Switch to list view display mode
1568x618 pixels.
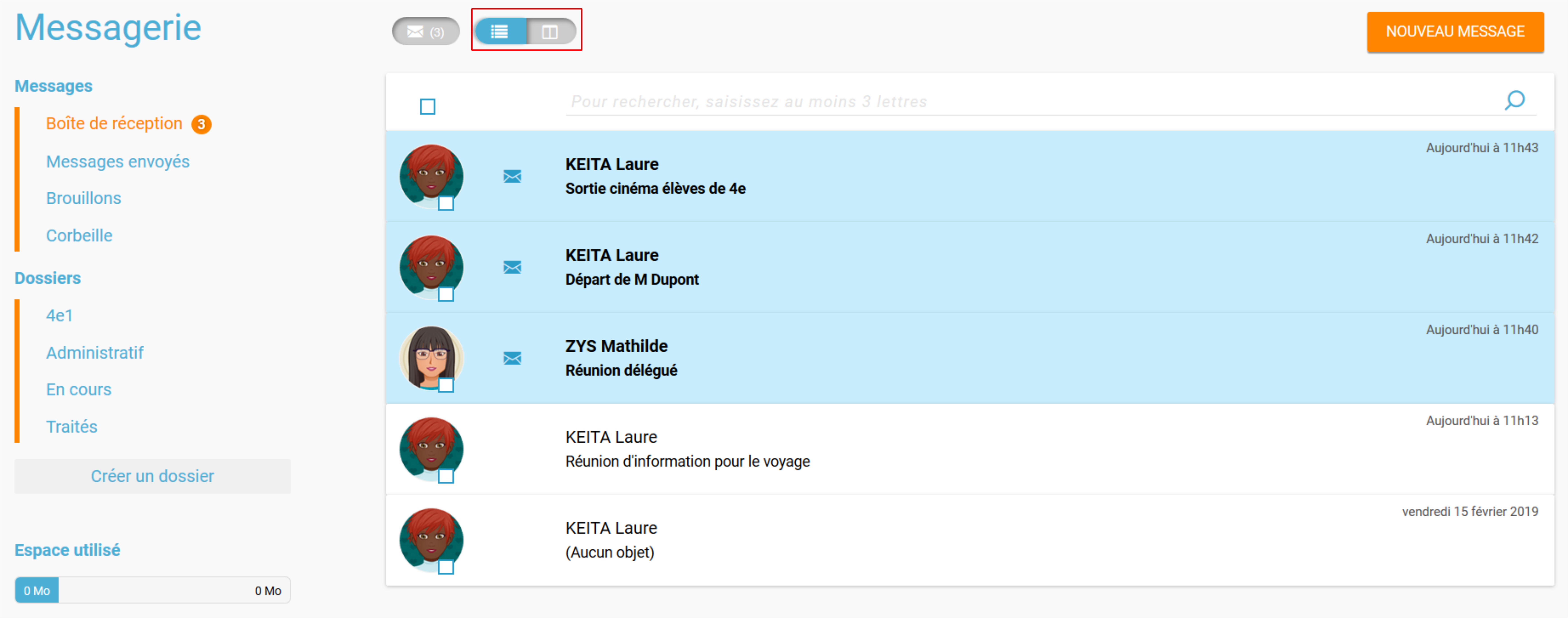point(500,32)
